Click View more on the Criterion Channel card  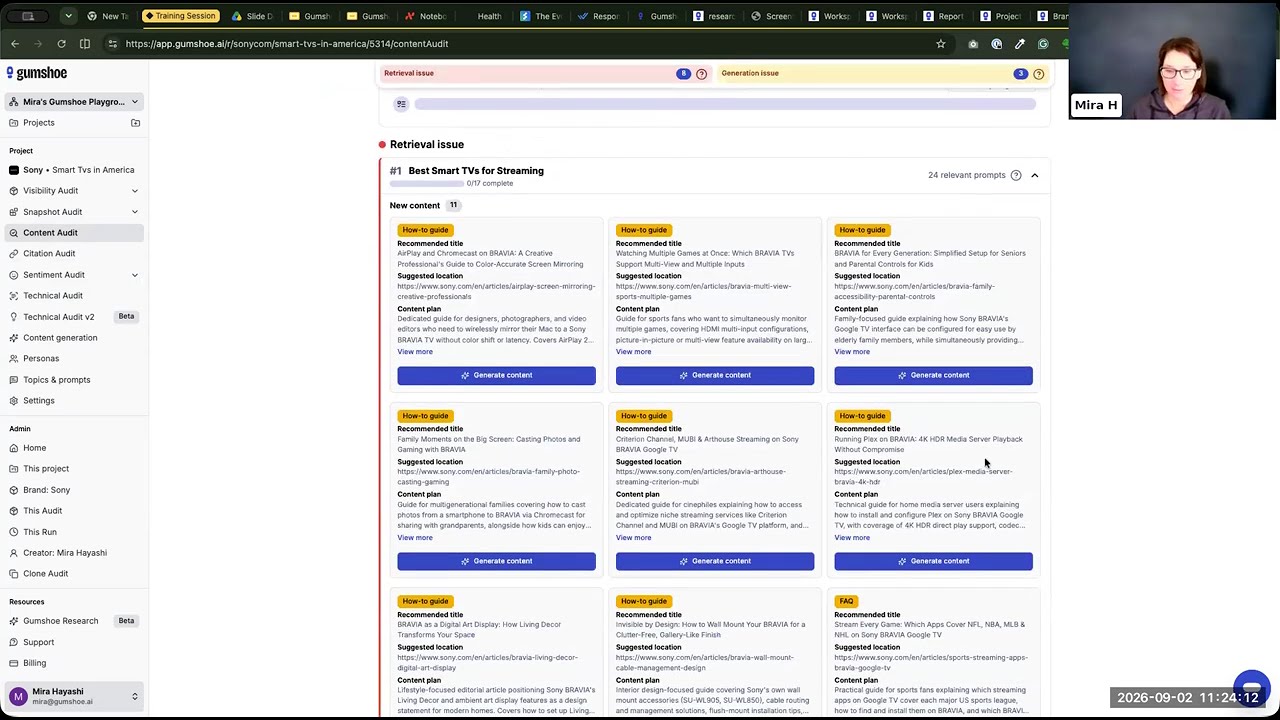[x=633, y=538]
